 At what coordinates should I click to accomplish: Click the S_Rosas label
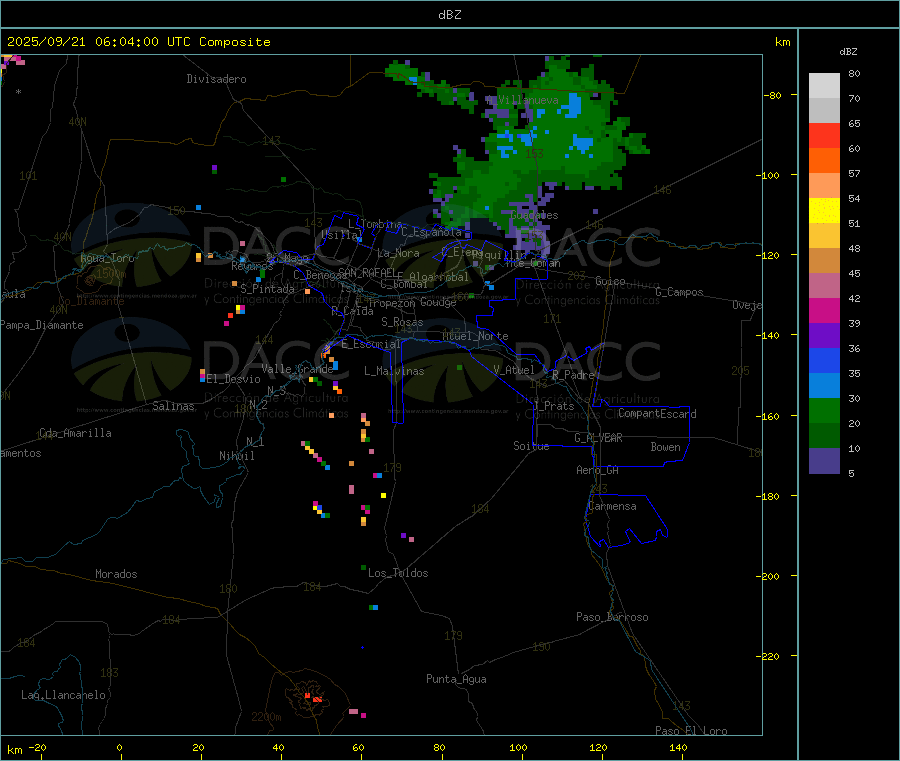(402, 322)
